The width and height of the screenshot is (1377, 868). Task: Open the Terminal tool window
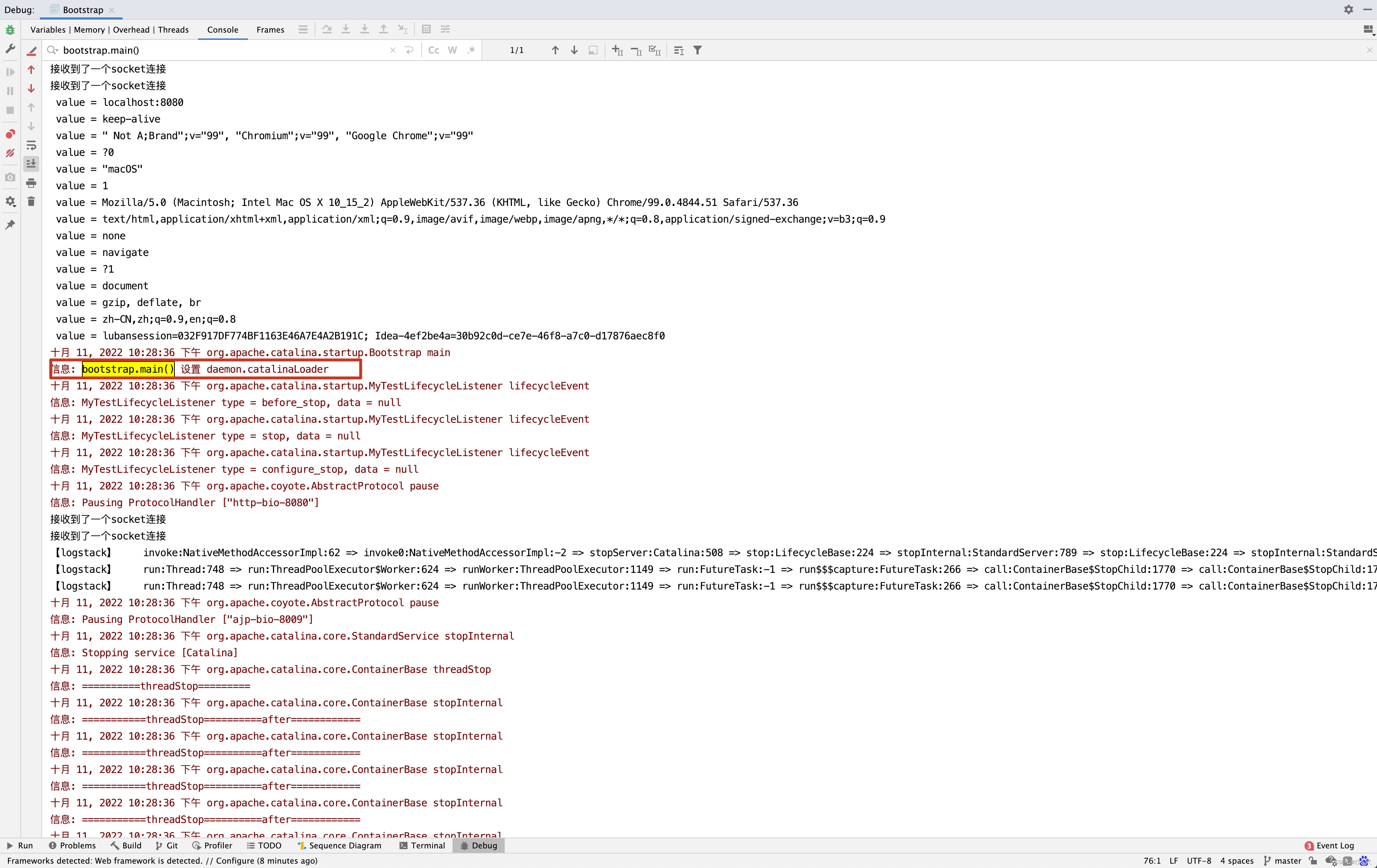click(x=422, y=846)
